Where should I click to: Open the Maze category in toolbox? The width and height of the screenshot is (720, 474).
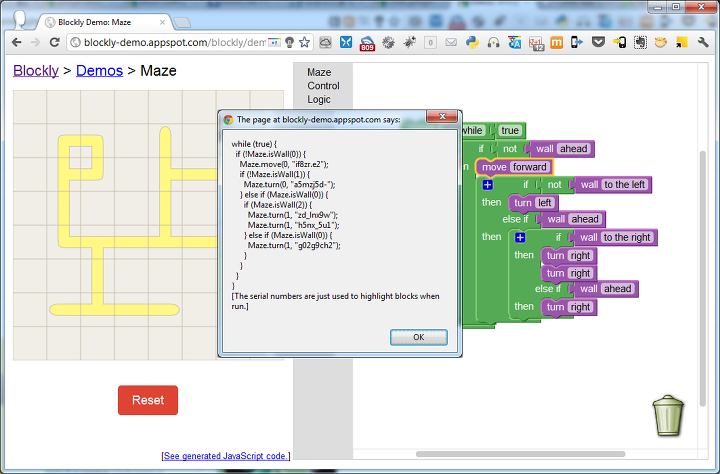click(319, 72)
